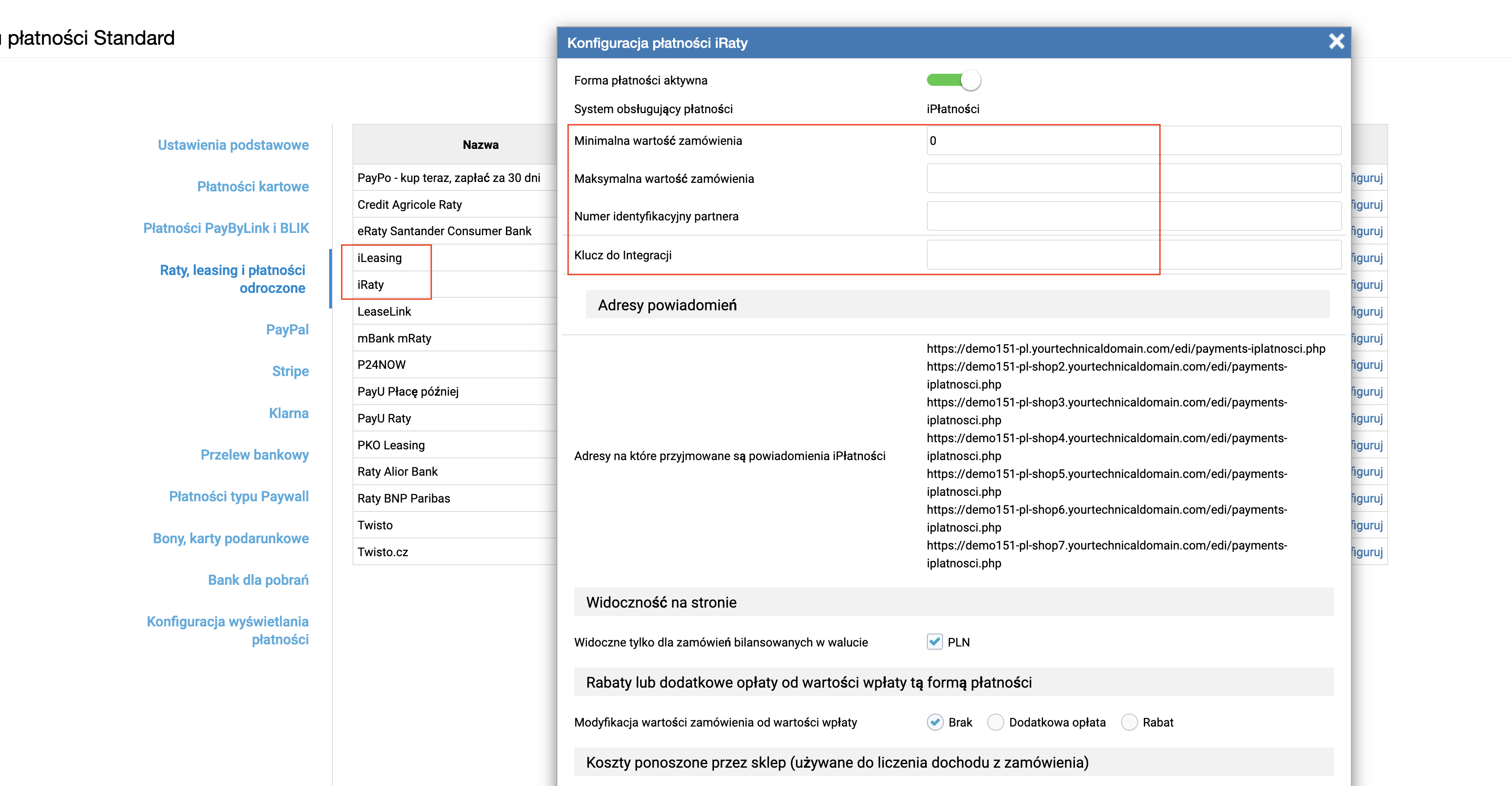This screenshot has height=786, width=1512.
Task: Toggle the PLN currency checkbox
Action: point(934,642)
